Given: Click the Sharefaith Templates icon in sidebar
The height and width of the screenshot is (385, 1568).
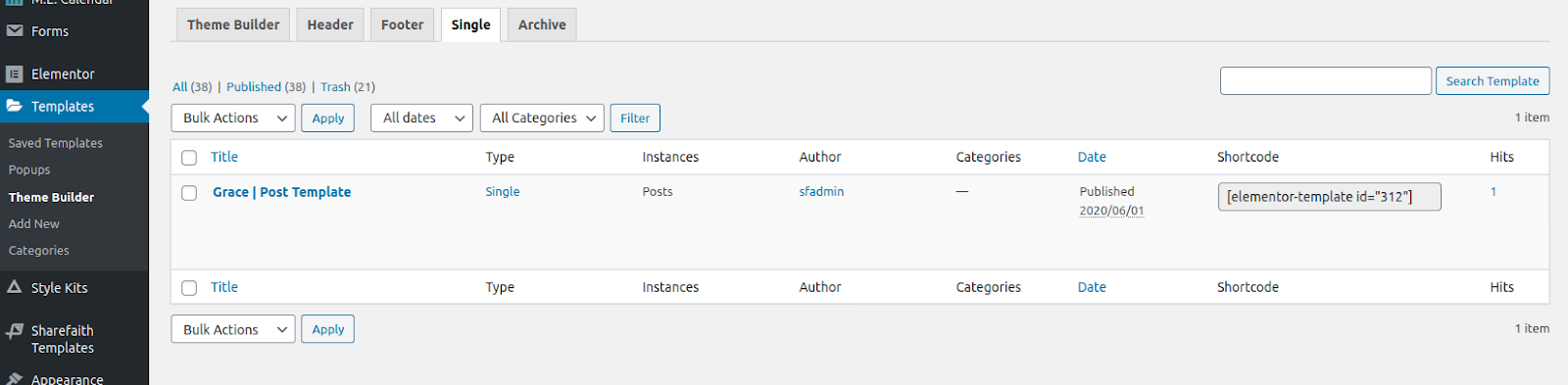Looking at the screenshot, I should [14, 331].
